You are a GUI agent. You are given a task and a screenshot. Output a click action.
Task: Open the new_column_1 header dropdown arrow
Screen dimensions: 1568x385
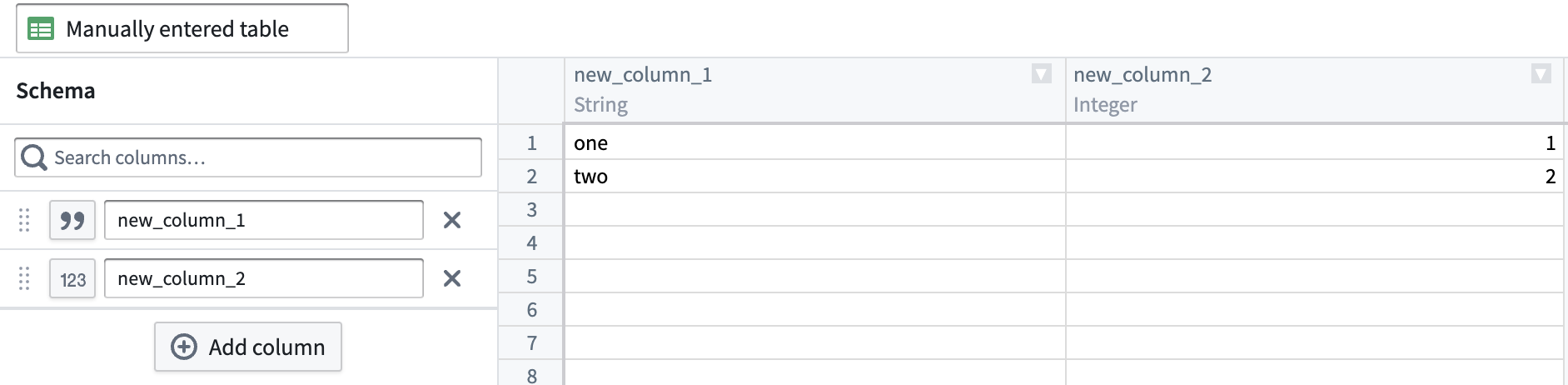pyautogui.click(x=1041, y=74)
